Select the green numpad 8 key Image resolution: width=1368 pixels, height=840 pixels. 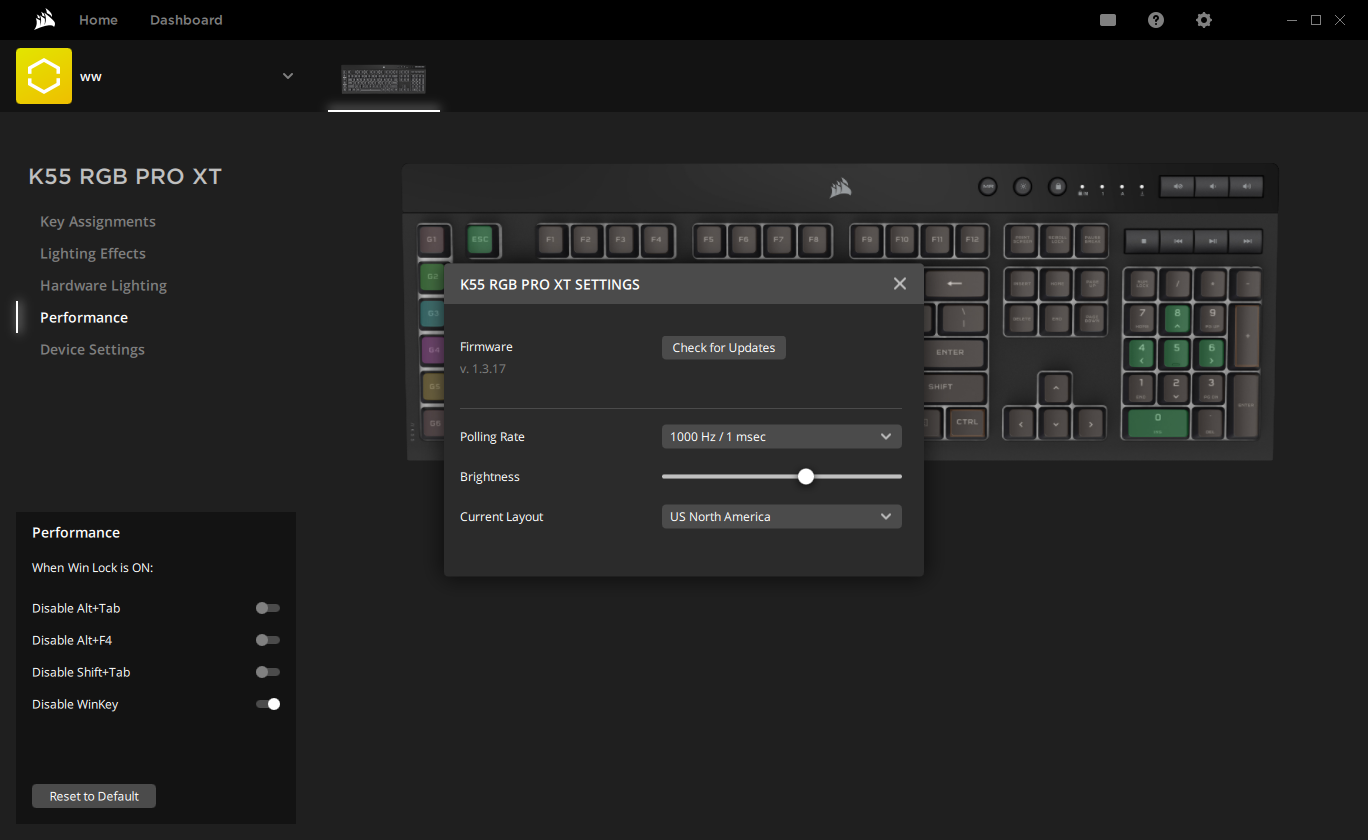pos(1177,318)
